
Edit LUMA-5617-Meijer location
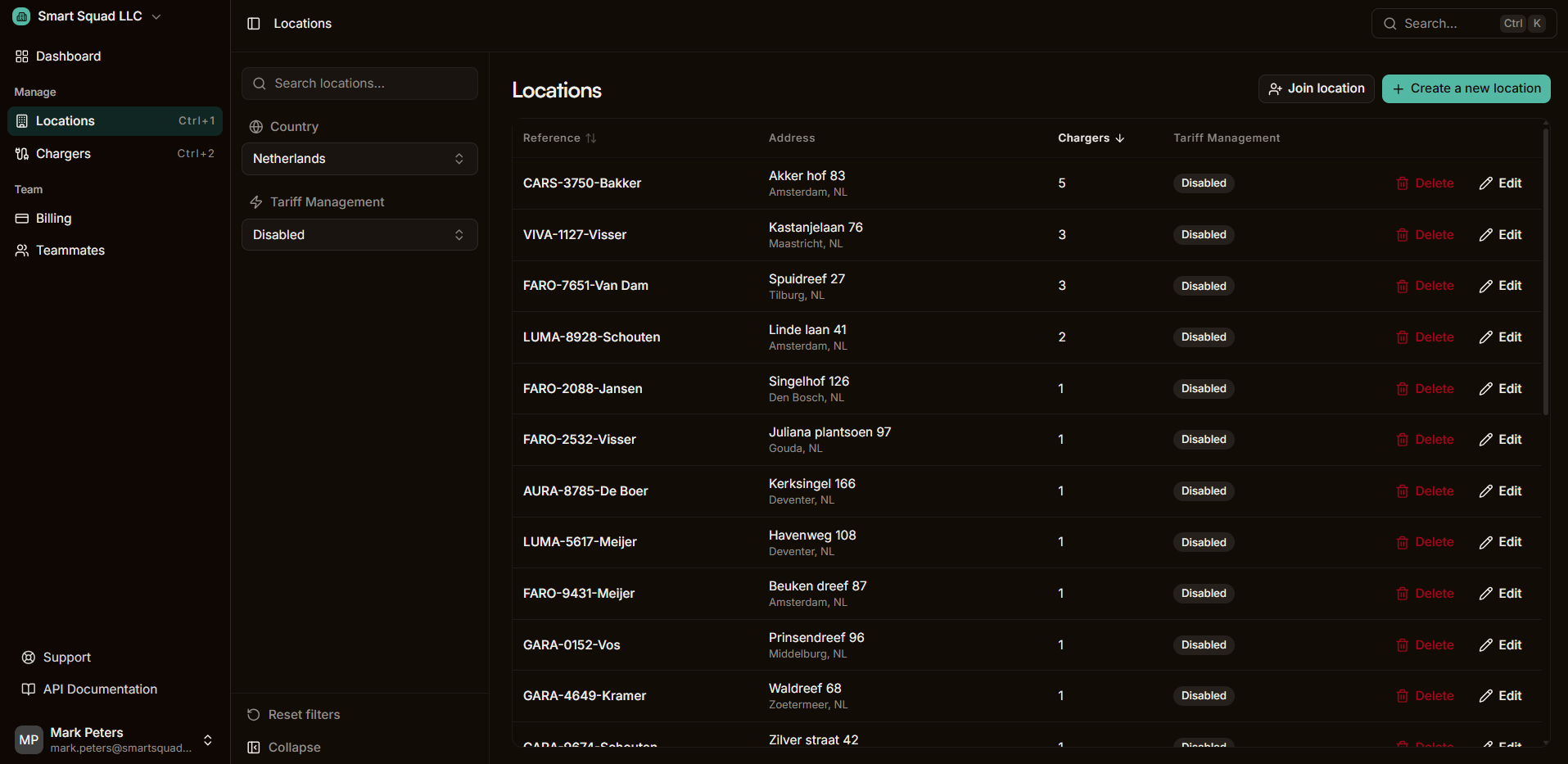pyautogui.click(x=1500, y=542)
